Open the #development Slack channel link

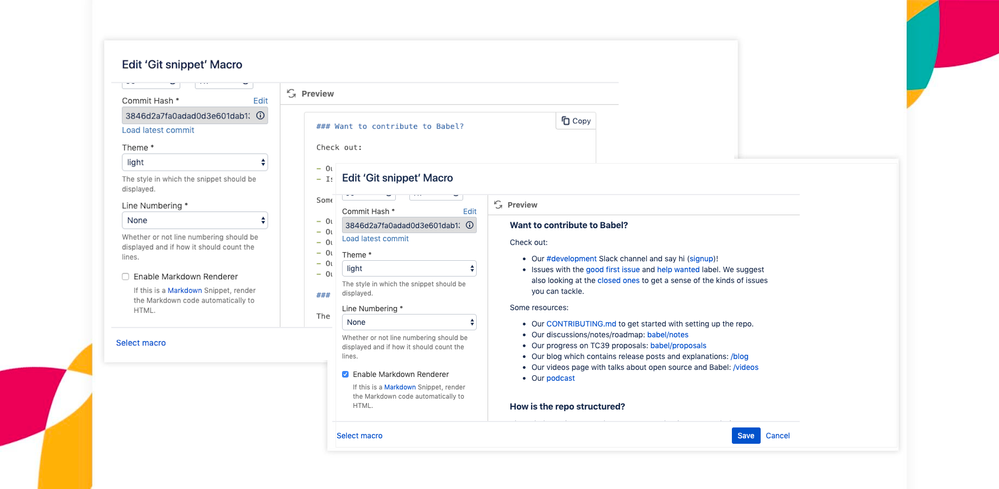point(571,259)
